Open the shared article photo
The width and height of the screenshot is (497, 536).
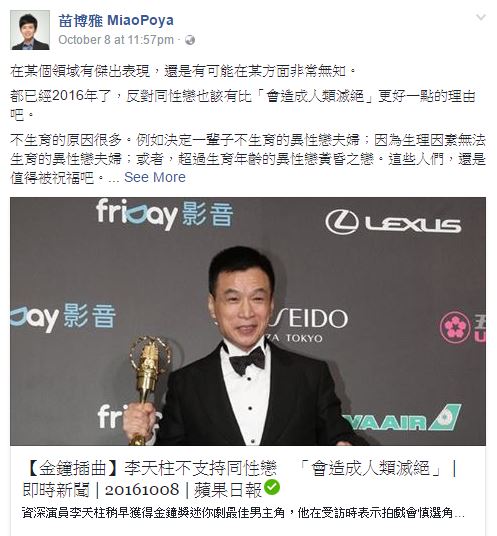[x=248, y=321]
